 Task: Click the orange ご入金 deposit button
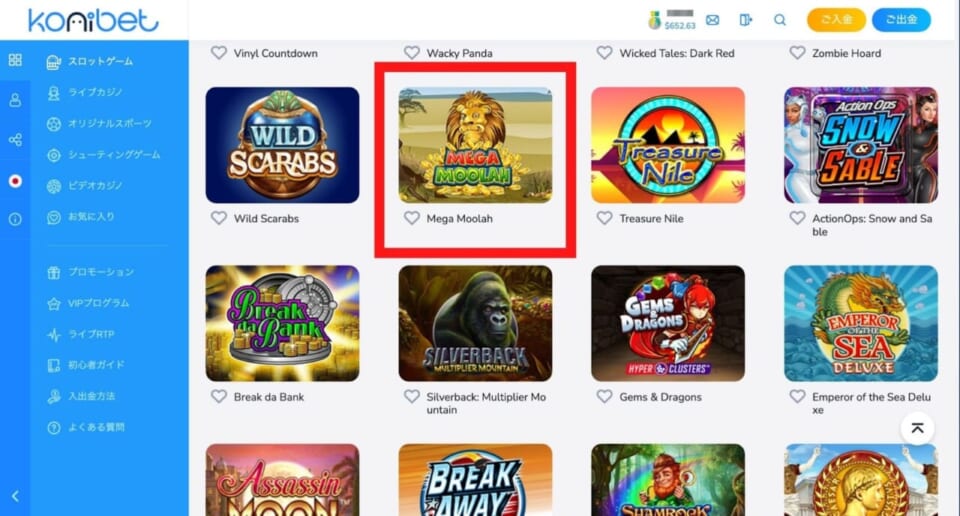[836, 20]
